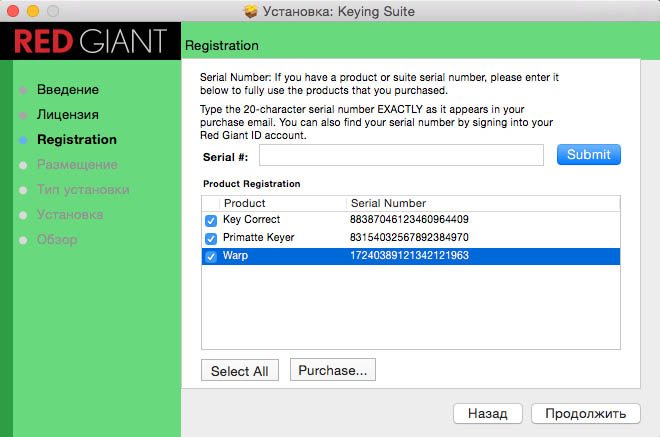
Task: Select the Key Correct product name
Action: coord(251,219)
